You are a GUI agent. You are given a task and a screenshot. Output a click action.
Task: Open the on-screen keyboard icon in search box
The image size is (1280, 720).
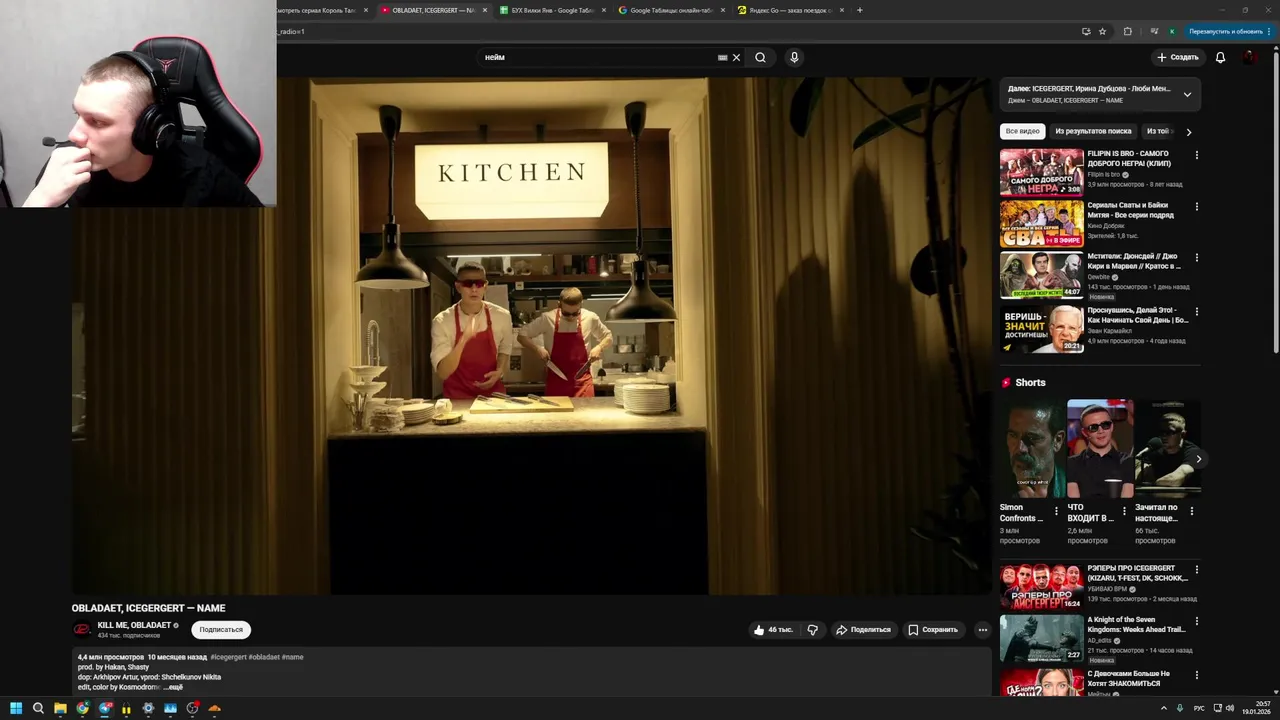pyautogui.click(x=722, y=57)
